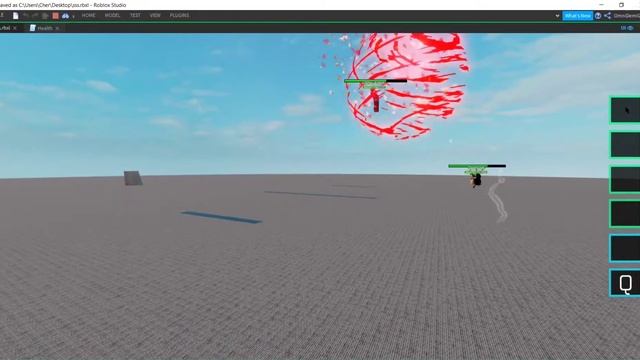Close the Health script tab
The height and width of the screenshot is (360, 640).
click(x=58, y=28)
